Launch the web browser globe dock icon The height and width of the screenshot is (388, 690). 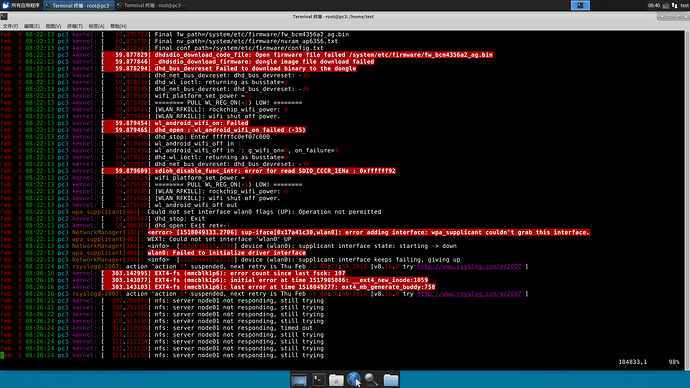pyautogui.click(x=353, y=379)
